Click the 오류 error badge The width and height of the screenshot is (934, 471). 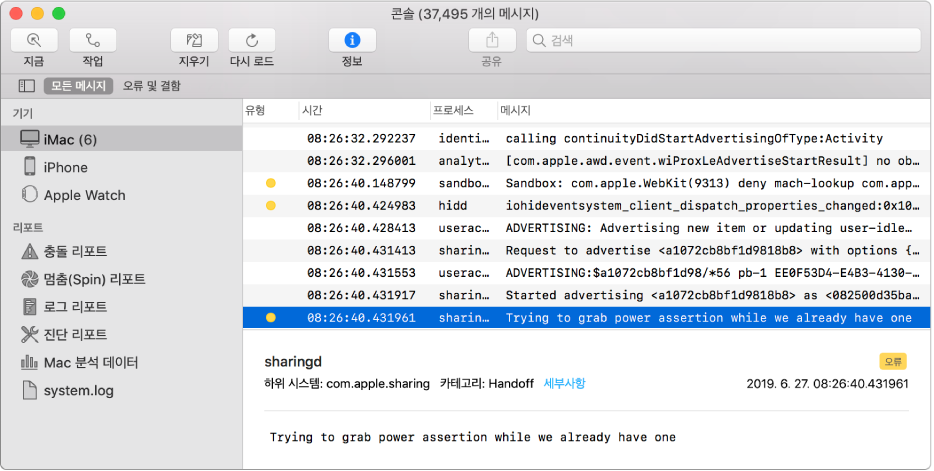click(893, 361)
